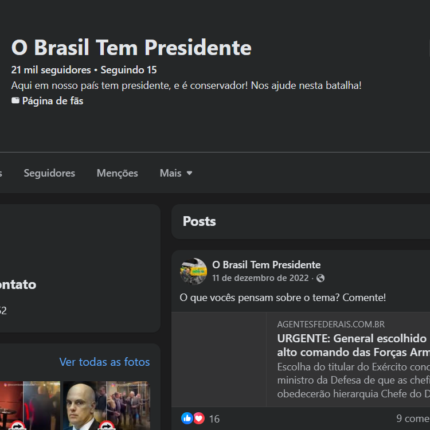430x430 pixels.
Task: View the 16 reactions count
Action: click(214, 419)
